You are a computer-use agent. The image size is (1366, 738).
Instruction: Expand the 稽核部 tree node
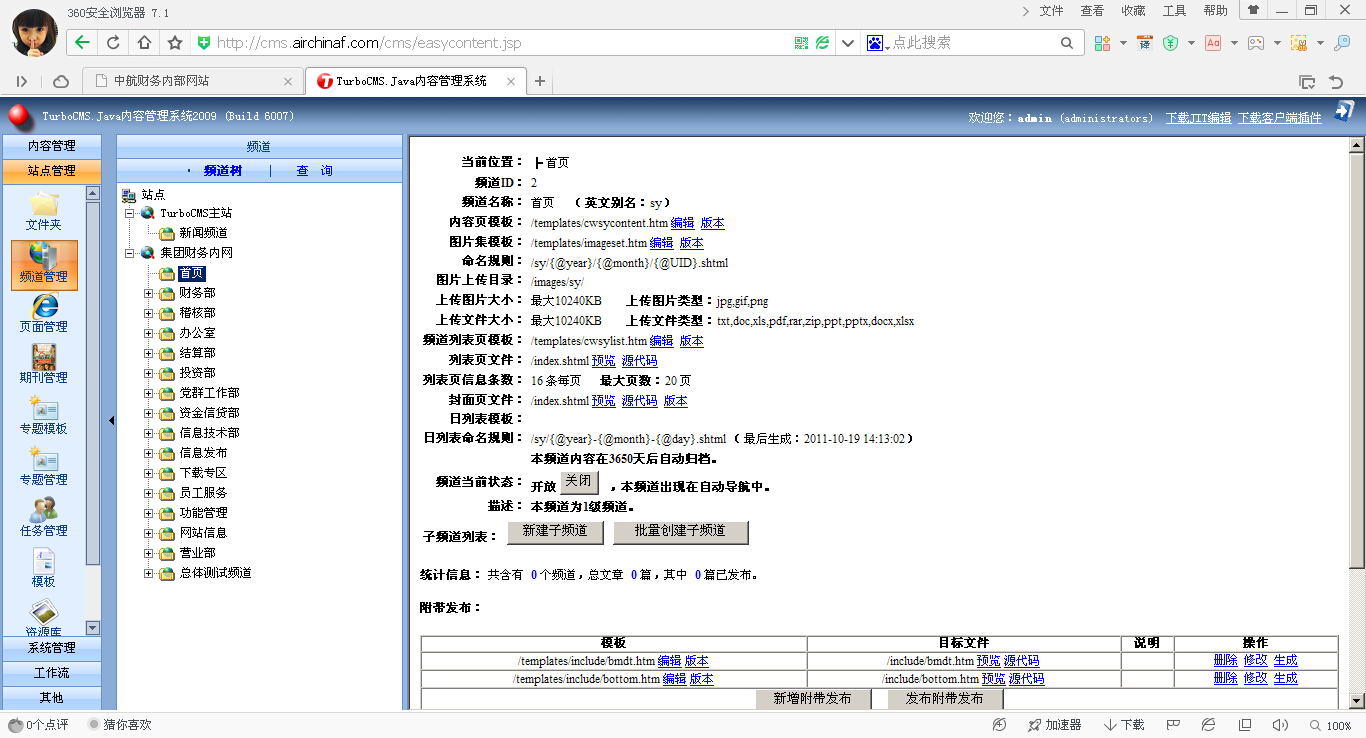148,313
